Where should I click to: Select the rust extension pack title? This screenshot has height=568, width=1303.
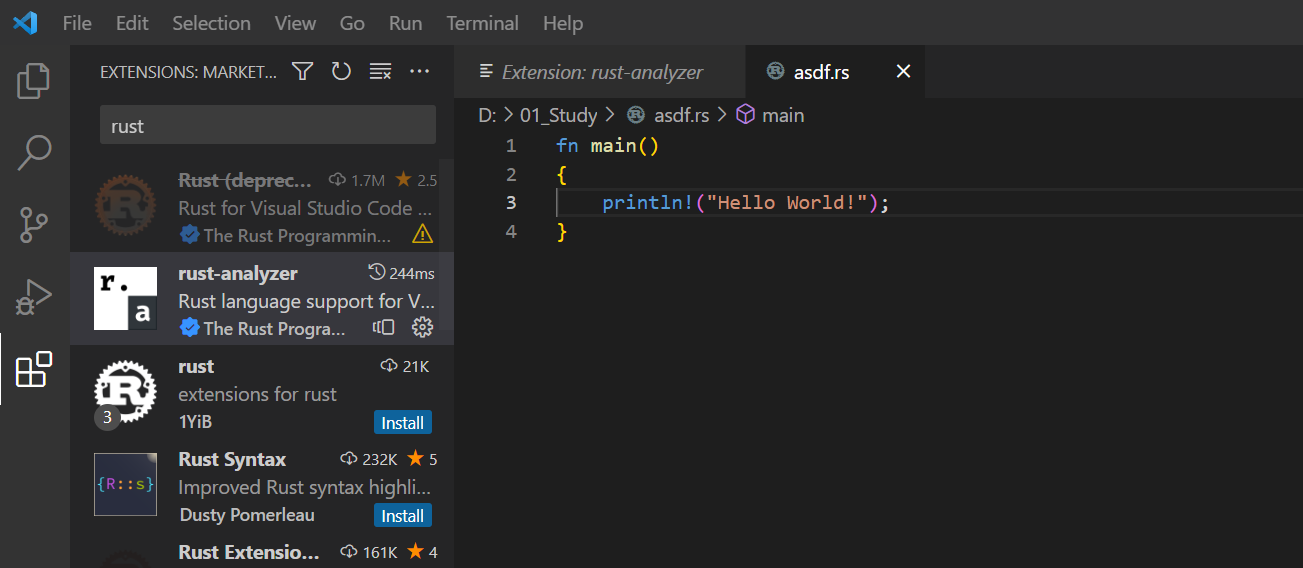[196, 366]
